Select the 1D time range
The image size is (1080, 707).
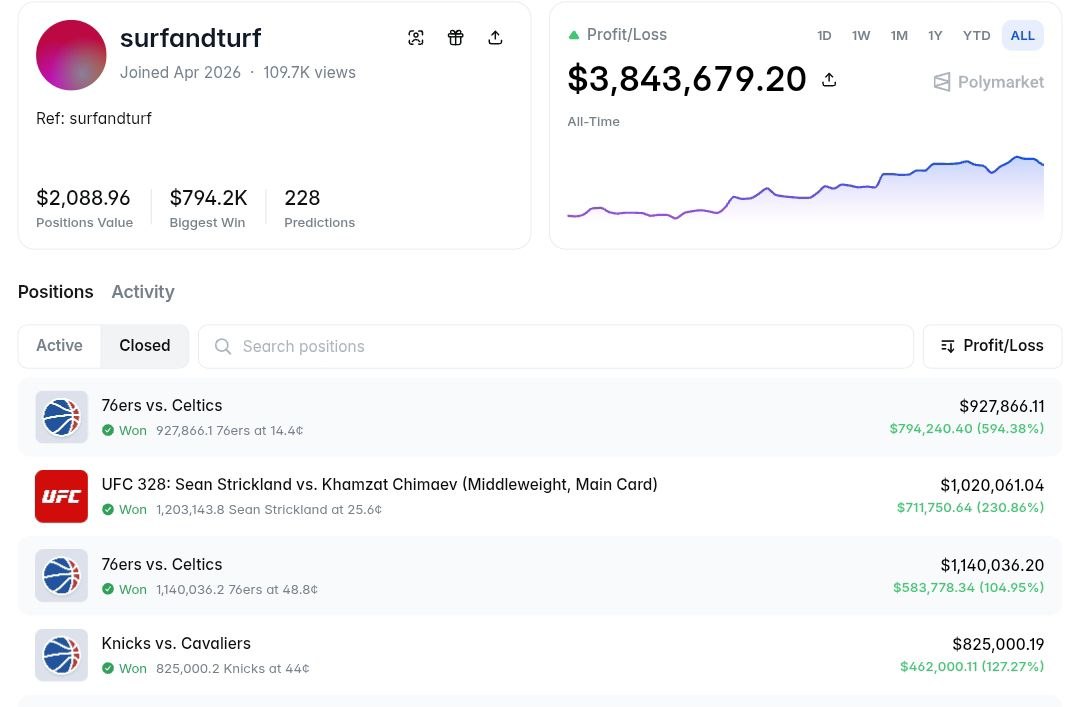coord(824,36)
